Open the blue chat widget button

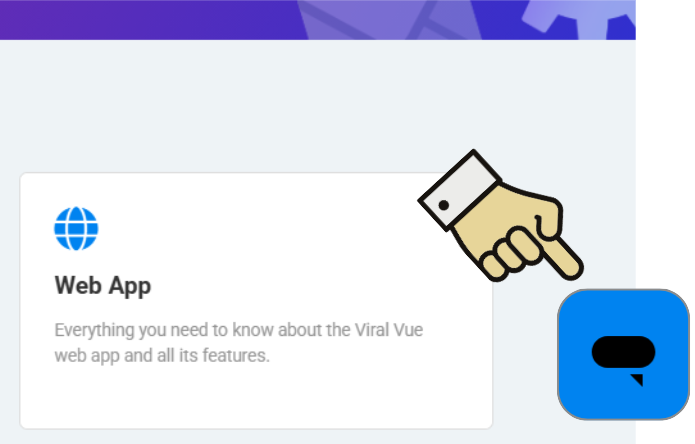623,354
